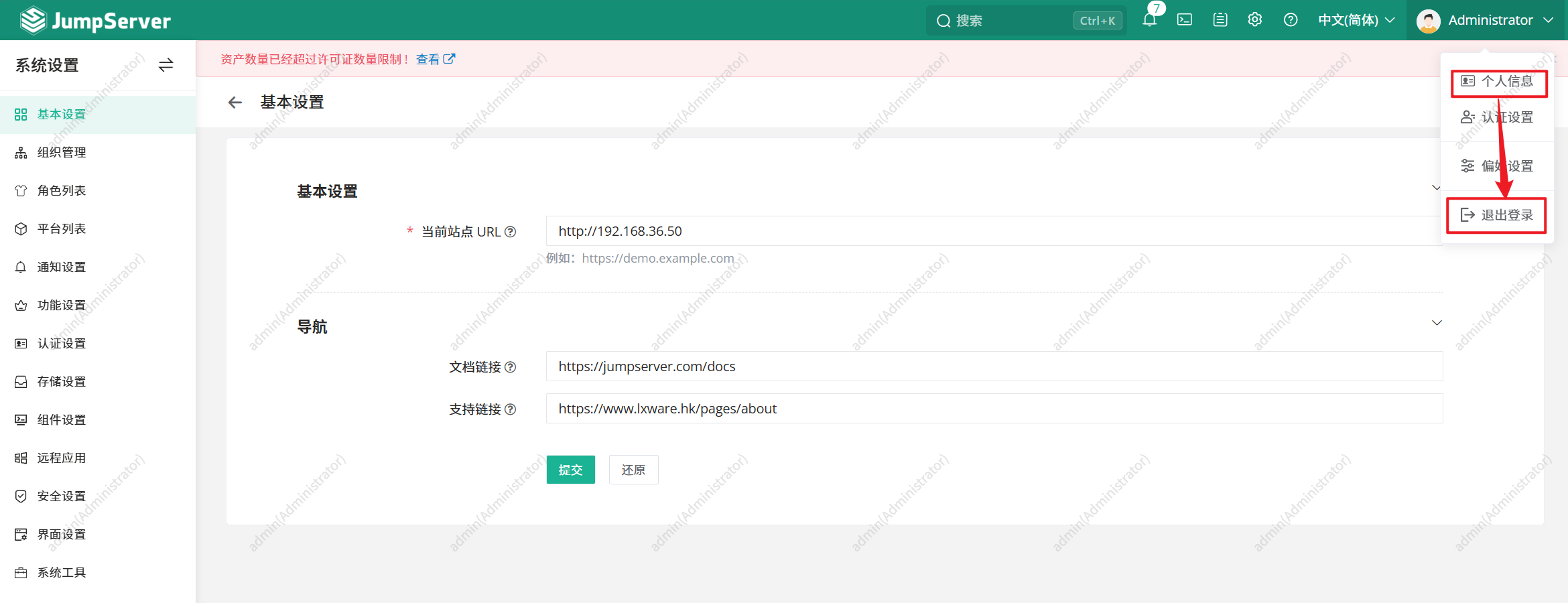Click the 组织管理 hierarchy icon in sidebar
The image size is (1568, 603).
(21, 153)
